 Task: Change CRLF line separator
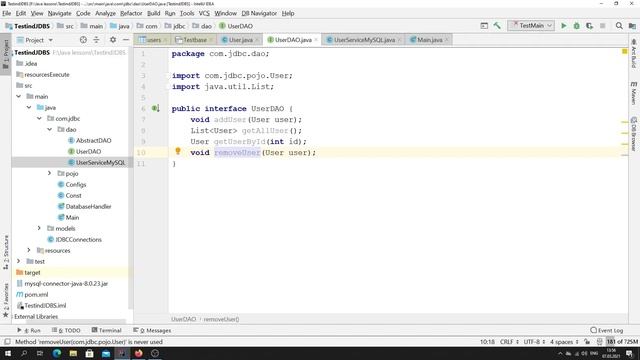(x=509, y=342)
